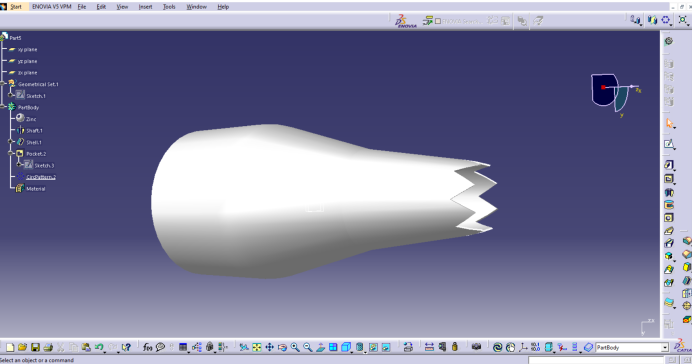This screenshot has height=364, width=692.
Task: Collapse the Geometrical Set.1 node
Action: coord(3,84)
